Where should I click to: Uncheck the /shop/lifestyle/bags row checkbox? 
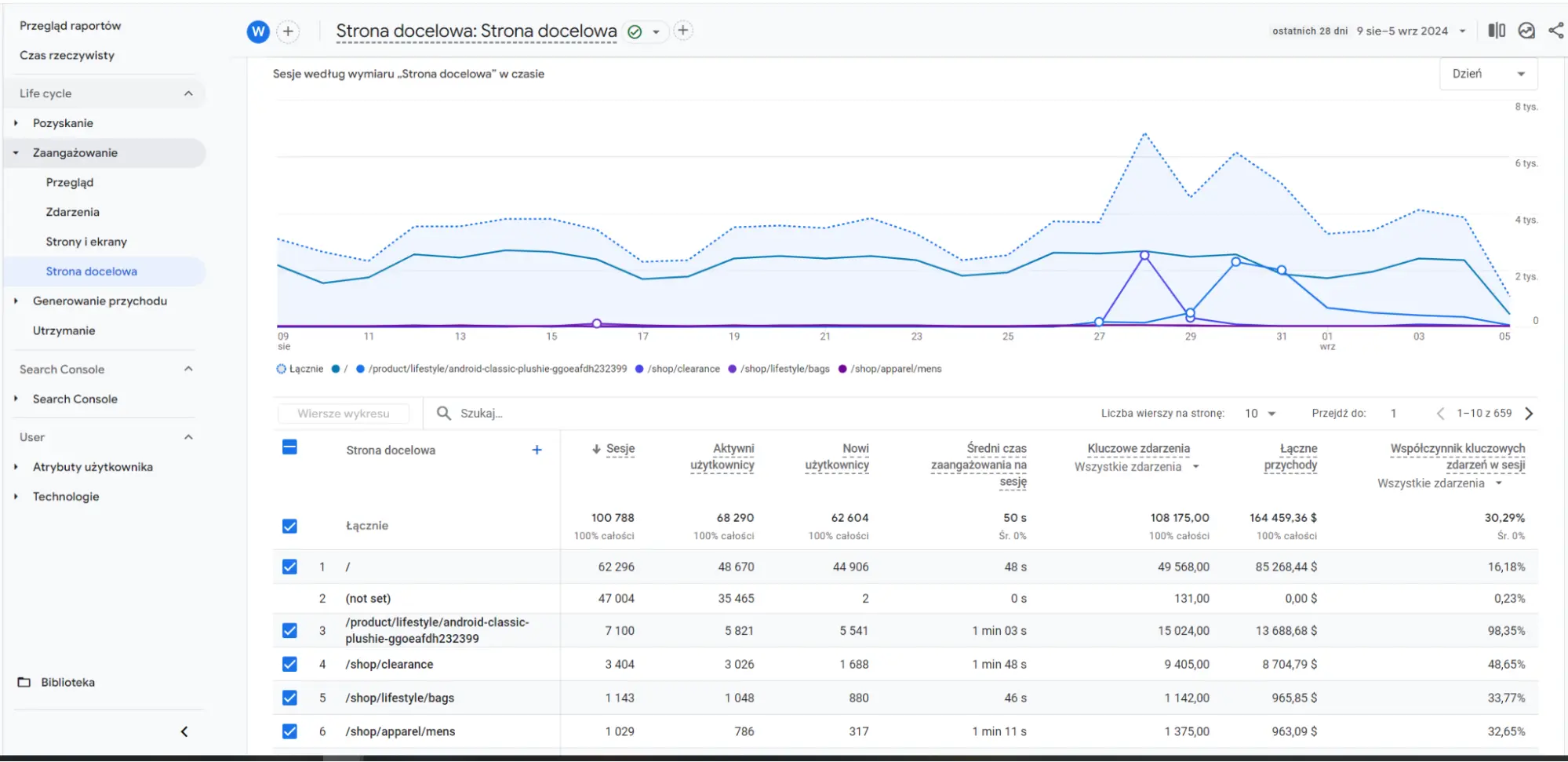pyautogui.click(x=289, y=698)
